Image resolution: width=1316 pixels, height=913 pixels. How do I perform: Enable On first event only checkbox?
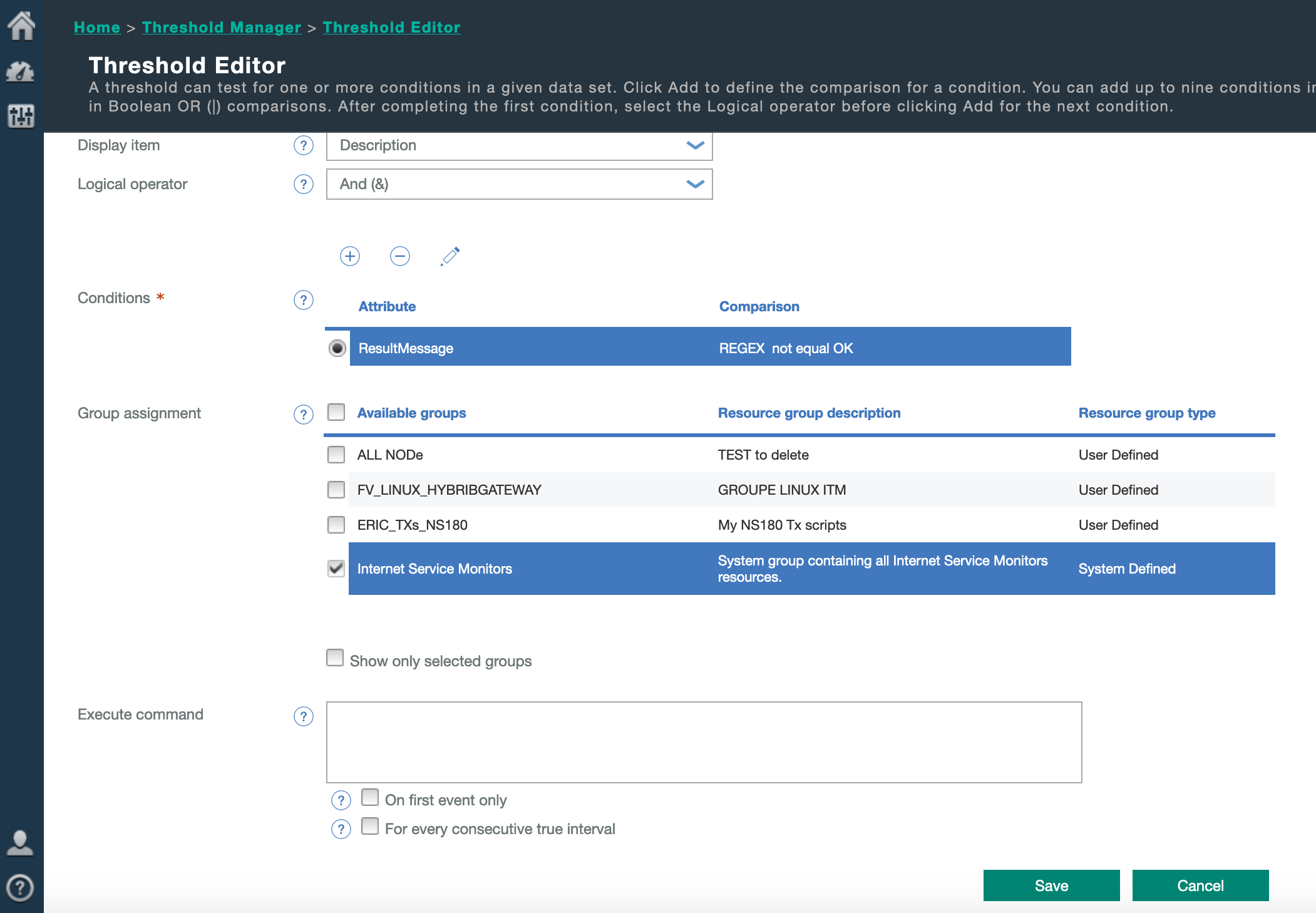point(371,798)
